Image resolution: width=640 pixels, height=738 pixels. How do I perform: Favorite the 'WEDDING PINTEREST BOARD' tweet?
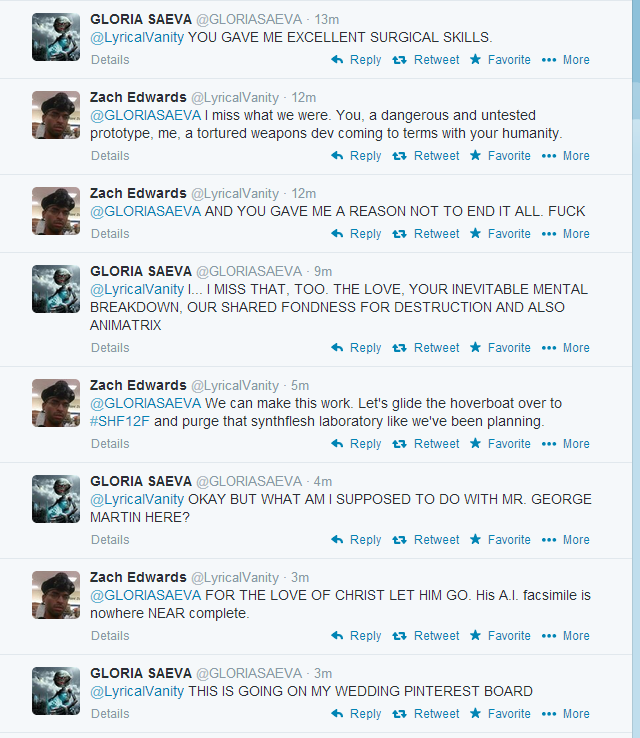click(500, 714)
